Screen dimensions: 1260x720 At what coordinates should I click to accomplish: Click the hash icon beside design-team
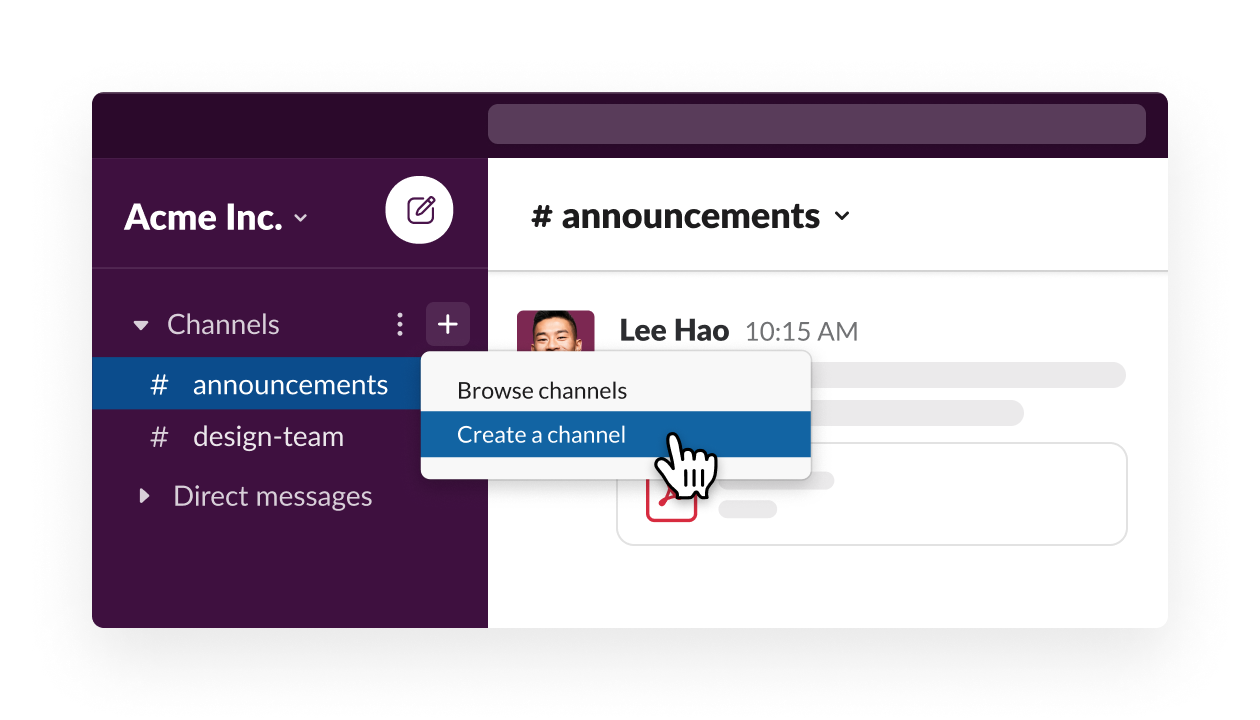point(159,437)
